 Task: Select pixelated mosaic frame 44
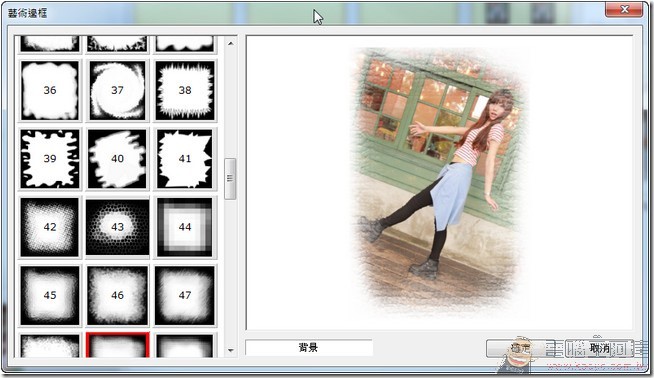185,227
